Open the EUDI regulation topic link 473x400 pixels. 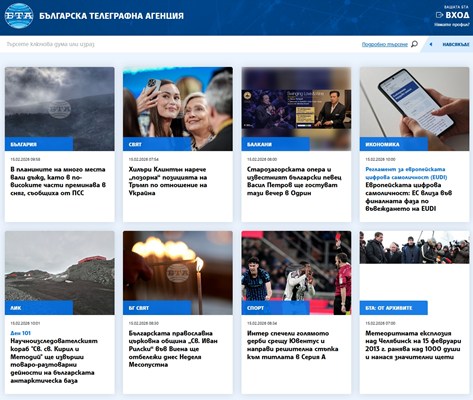click(x=406, y=173)
